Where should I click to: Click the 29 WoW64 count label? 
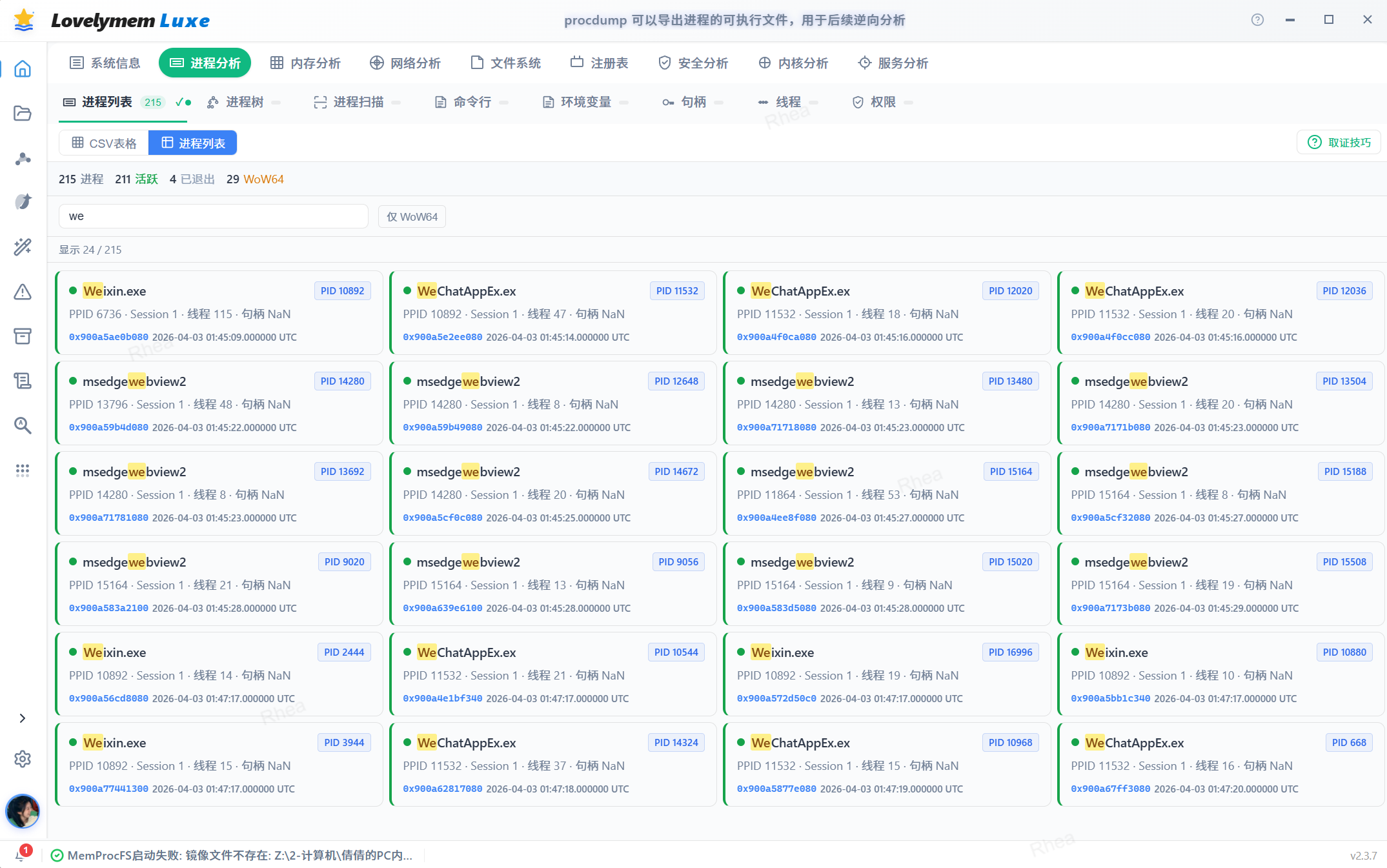255,179
